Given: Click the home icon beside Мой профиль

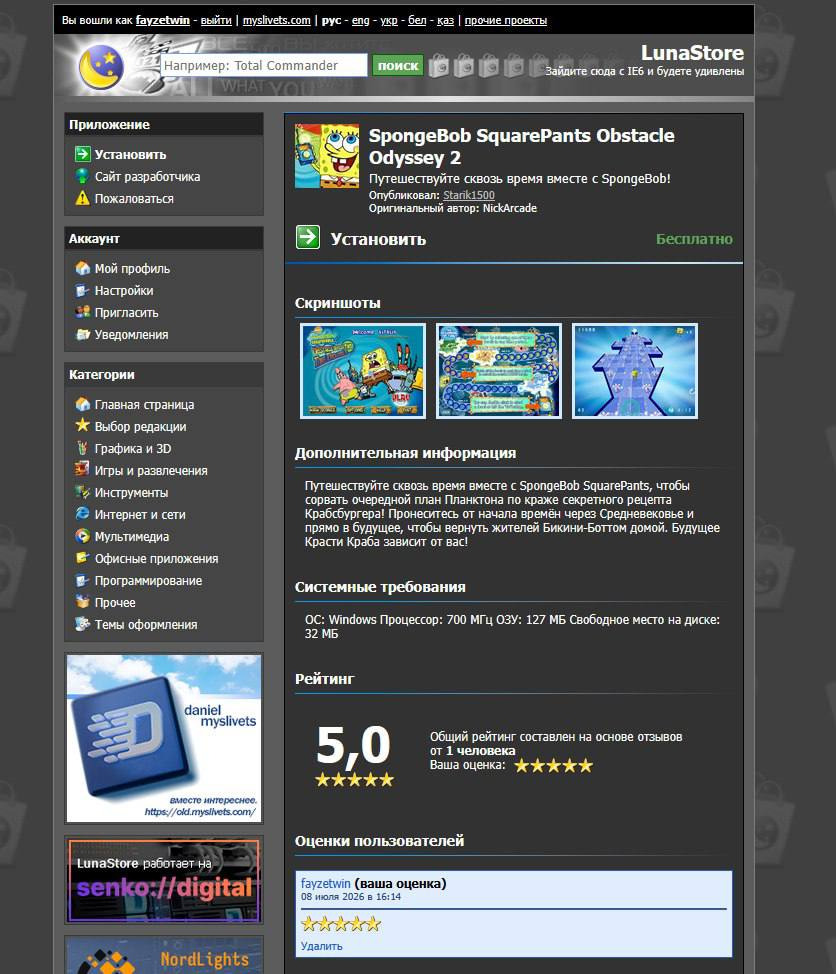Looking at the screenshot, I should (83, 268).
